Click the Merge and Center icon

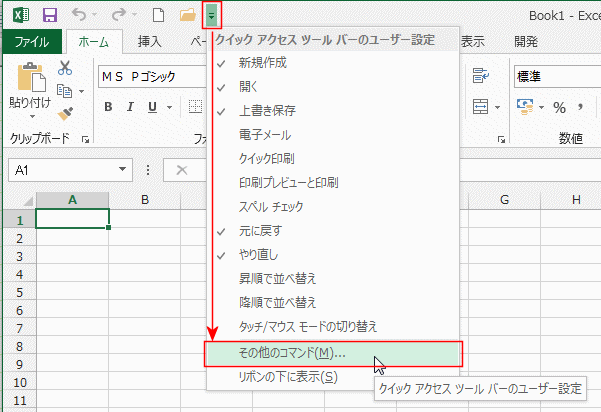480,107
